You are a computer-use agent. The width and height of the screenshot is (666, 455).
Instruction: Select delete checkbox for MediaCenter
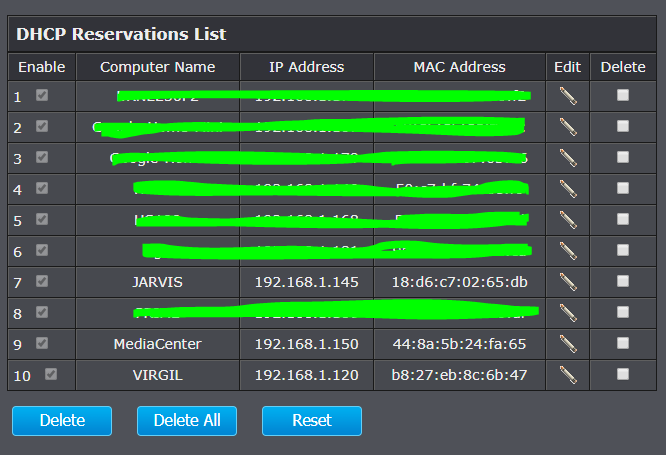pos(623,343)
